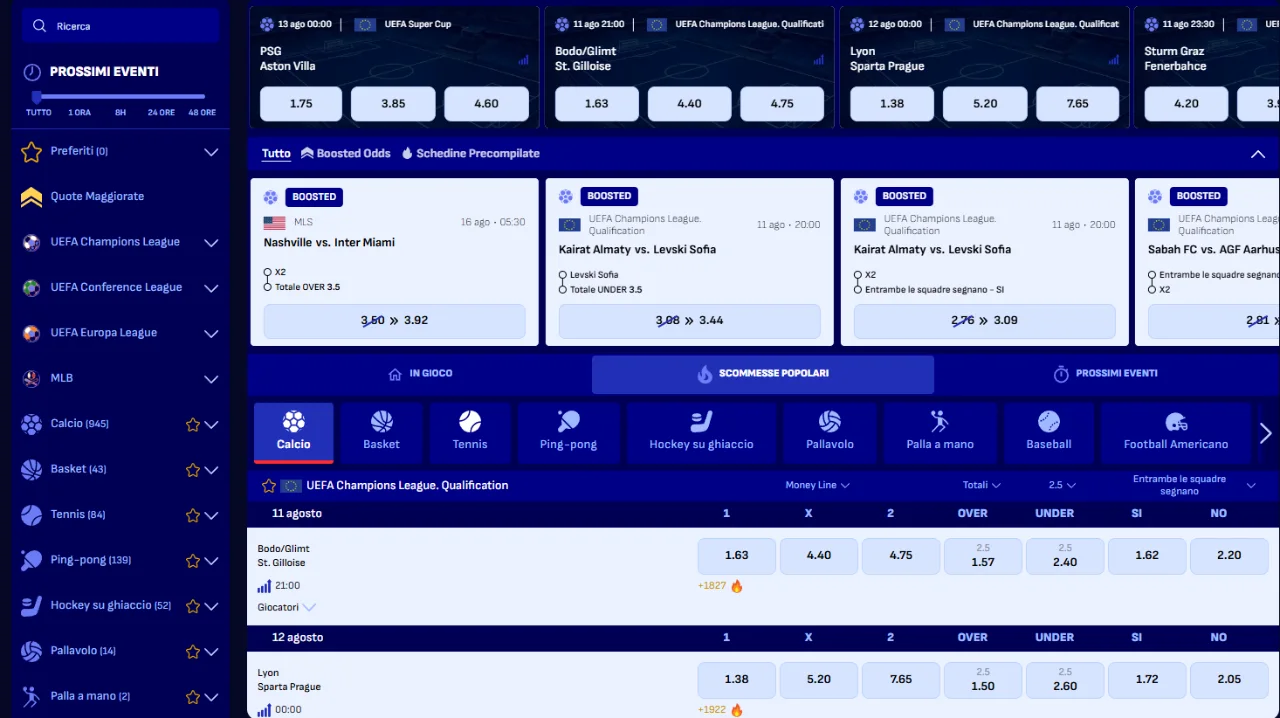Click the UEFA Europa League ball icon

coord(31,333)
